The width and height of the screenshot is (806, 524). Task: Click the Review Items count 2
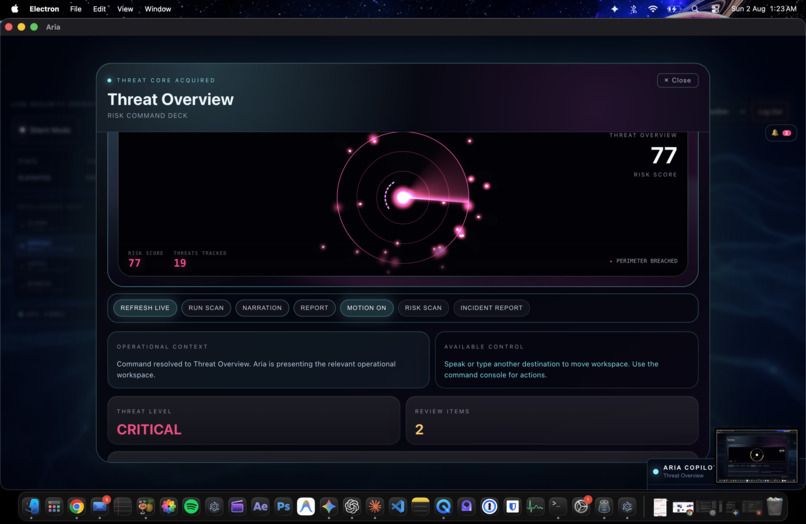coord(419,429)
